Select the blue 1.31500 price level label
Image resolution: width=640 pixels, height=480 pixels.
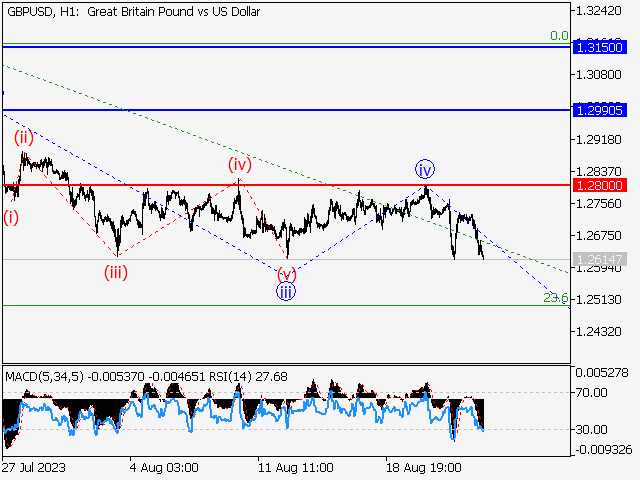coord(600,47)
